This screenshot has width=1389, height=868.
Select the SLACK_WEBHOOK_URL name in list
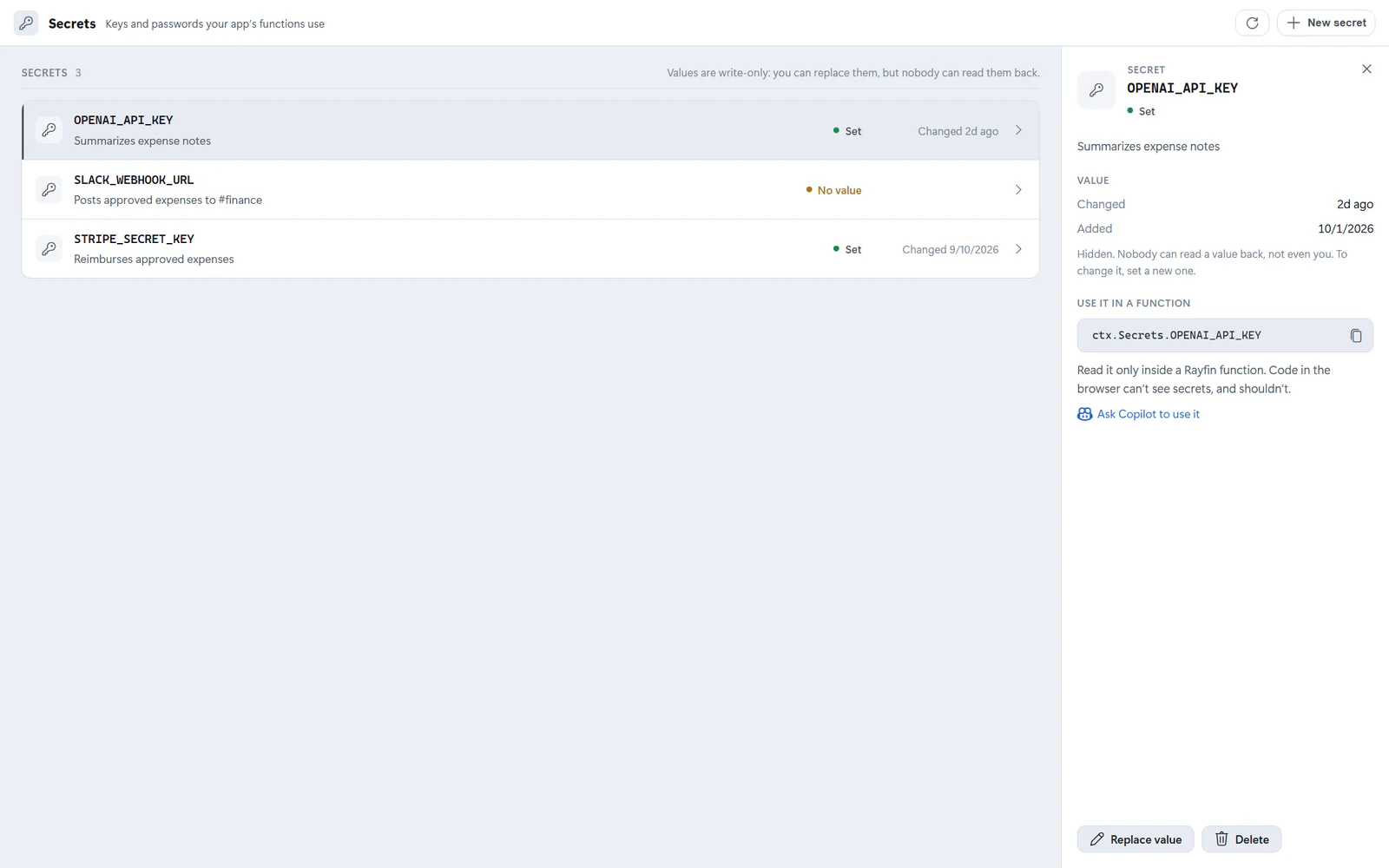point(134,180)
